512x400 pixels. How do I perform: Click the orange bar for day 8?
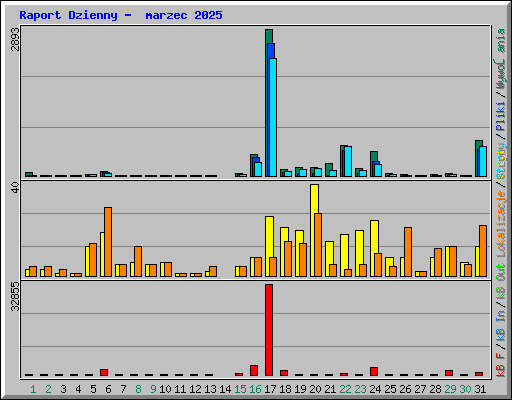[138, 262]
